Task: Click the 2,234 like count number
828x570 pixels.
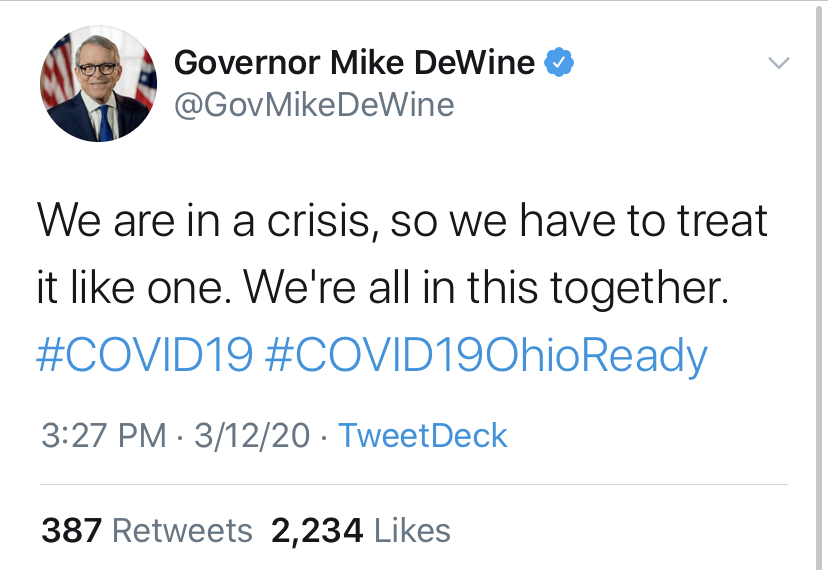Action: click(317, 531)
